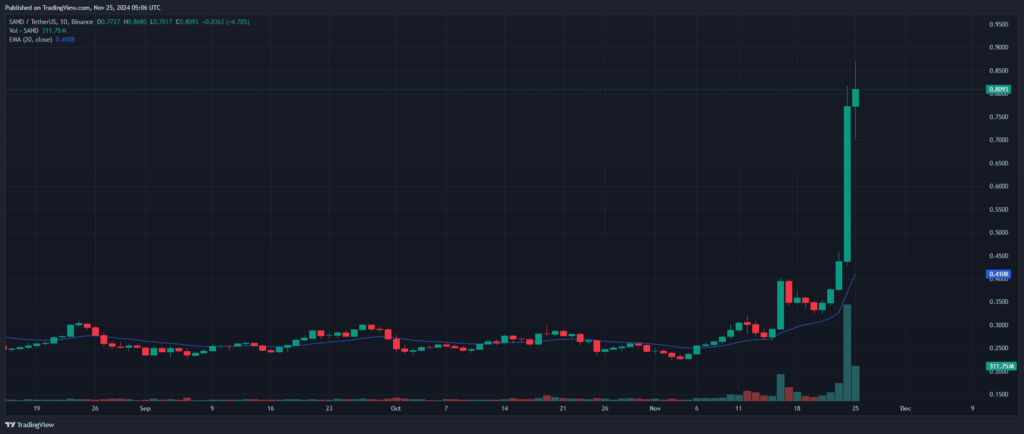
Task: Select the tallest green volume bar
Action: (x=847, y=352)
